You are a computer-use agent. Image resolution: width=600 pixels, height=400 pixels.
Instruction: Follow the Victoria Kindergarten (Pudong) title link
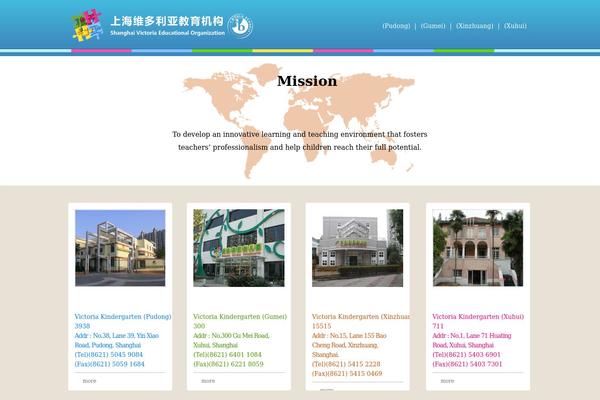click(x=123, y=317)
